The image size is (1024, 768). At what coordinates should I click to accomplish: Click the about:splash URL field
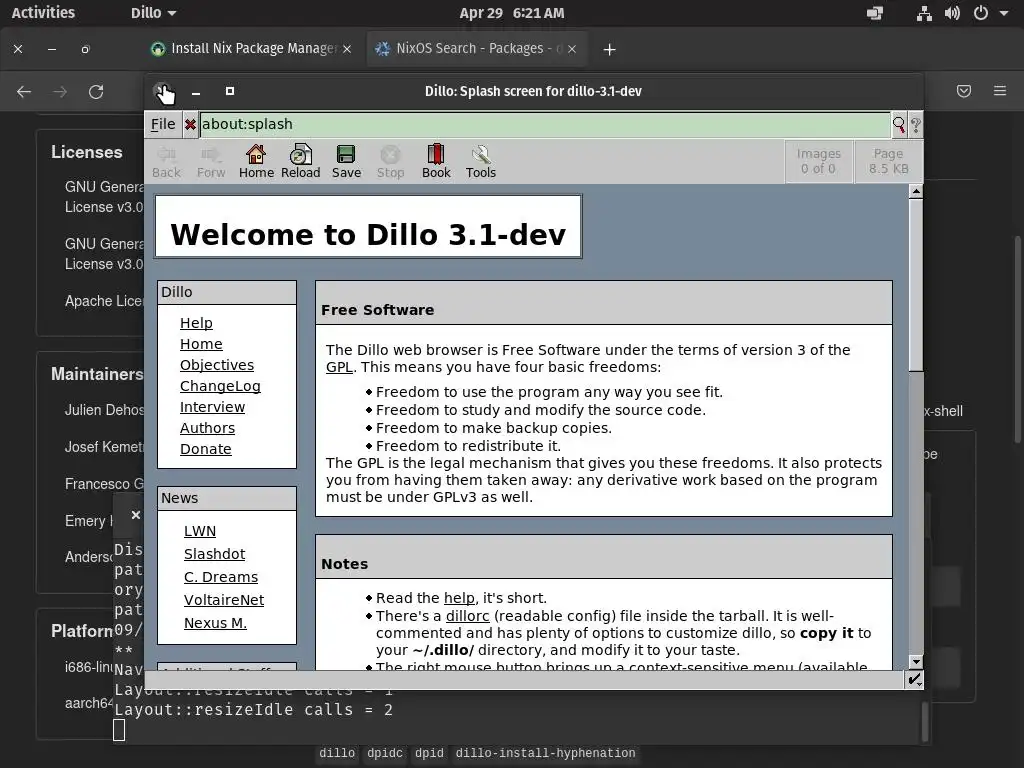545,124
